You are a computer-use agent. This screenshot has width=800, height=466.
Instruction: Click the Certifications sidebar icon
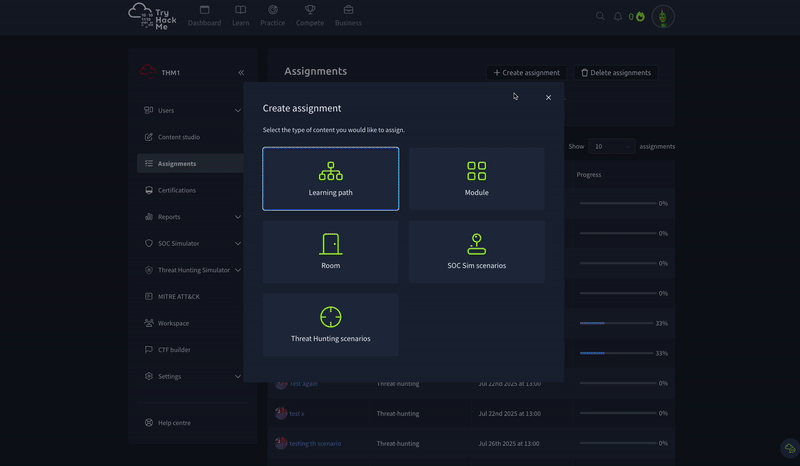coord(148,190)
